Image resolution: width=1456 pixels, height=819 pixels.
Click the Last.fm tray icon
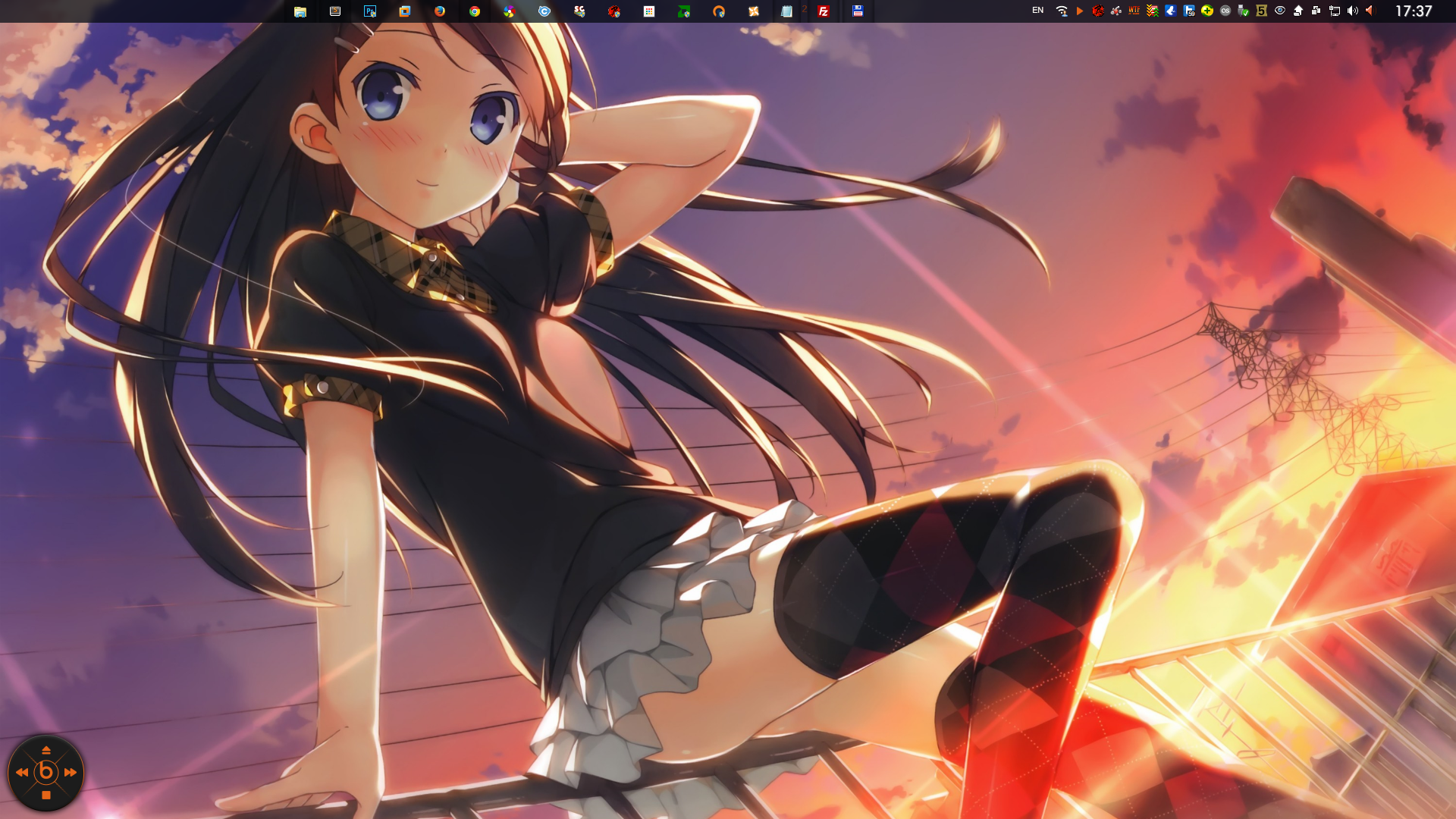tap(1225, 11)
